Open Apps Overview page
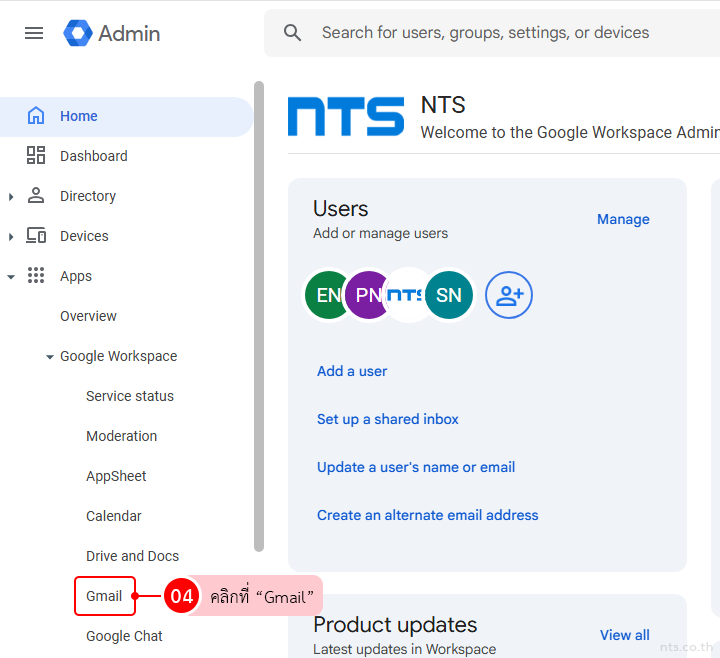 click(x=88, y=316)
